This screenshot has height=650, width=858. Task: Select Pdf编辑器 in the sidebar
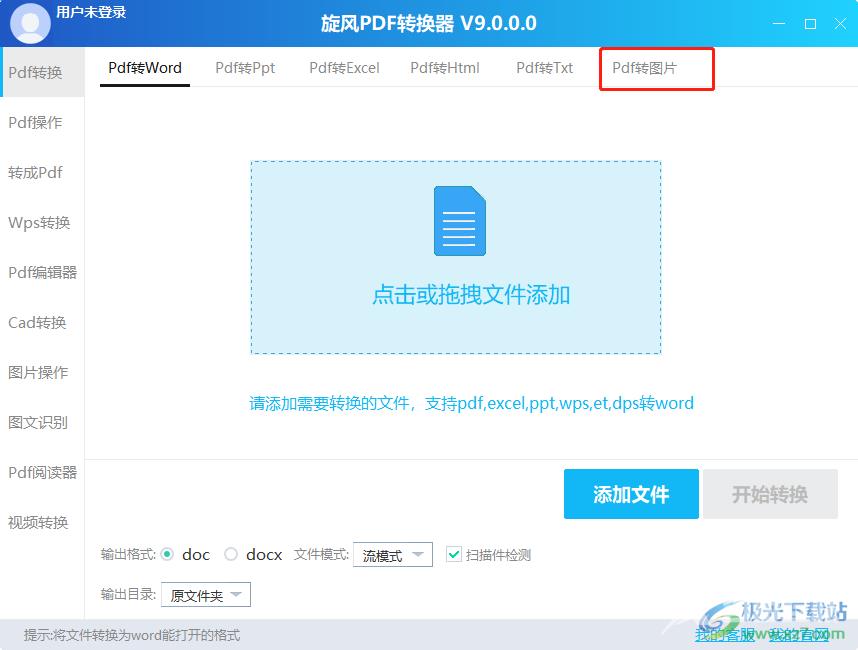pyautogui.click(x=42, y=272)
